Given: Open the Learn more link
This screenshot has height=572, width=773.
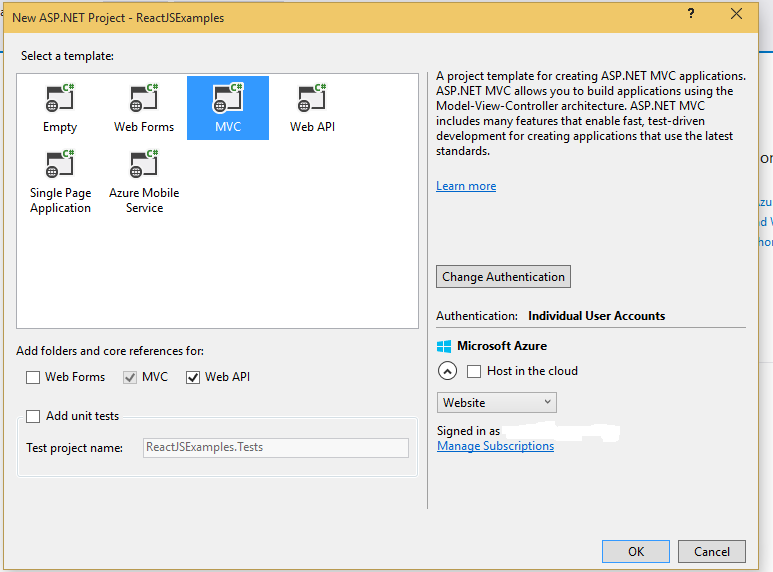Looking at the screenshot, I should tap(466, 186).
